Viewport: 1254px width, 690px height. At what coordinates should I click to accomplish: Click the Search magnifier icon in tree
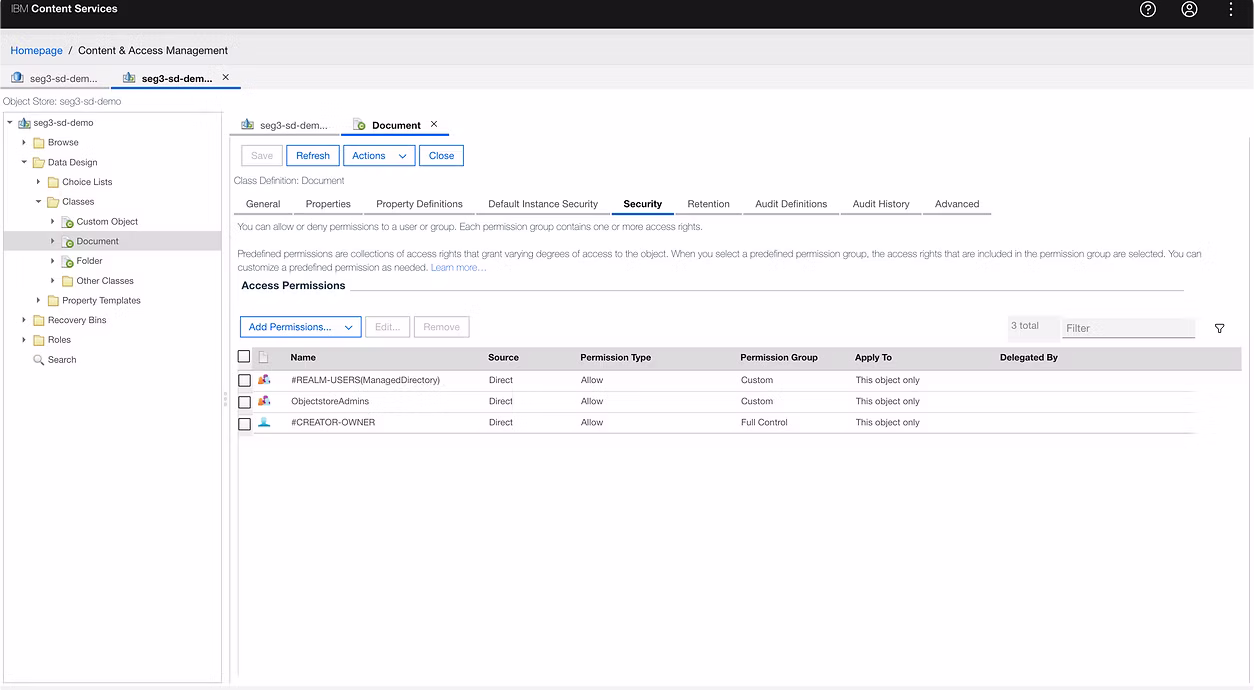pyautogui.click(x=39, y=360)
